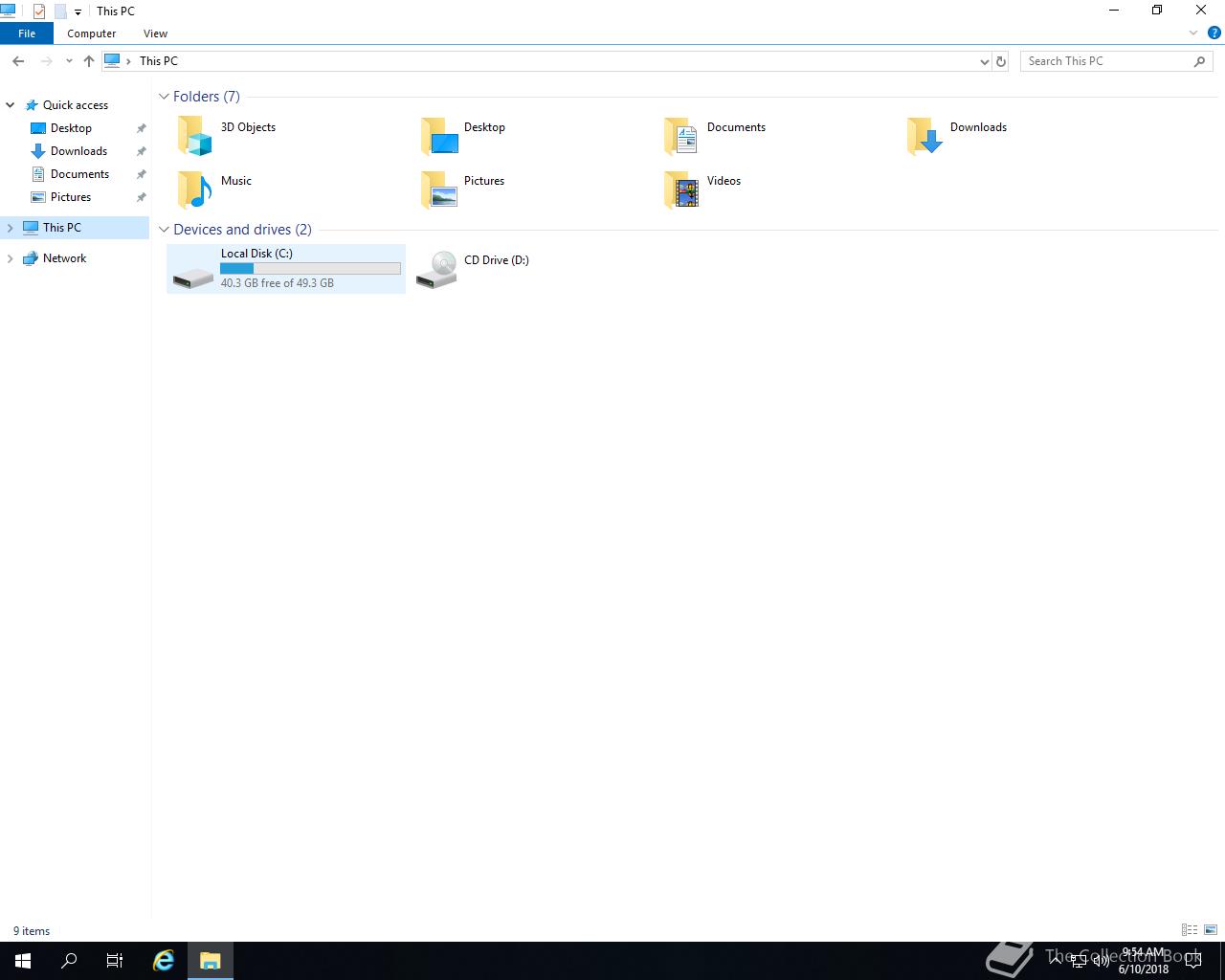1225x980 pixels.
Task: Open the View ribbon tab
Action: click(x=155, y=33)
